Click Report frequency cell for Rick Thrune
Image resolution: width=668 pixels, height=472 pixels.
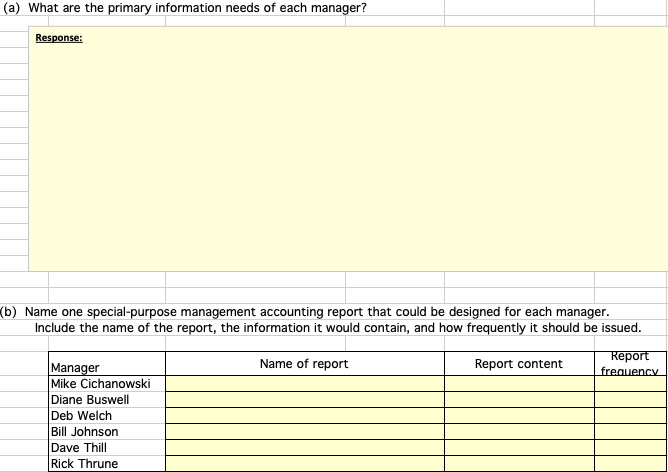[630, 463]
